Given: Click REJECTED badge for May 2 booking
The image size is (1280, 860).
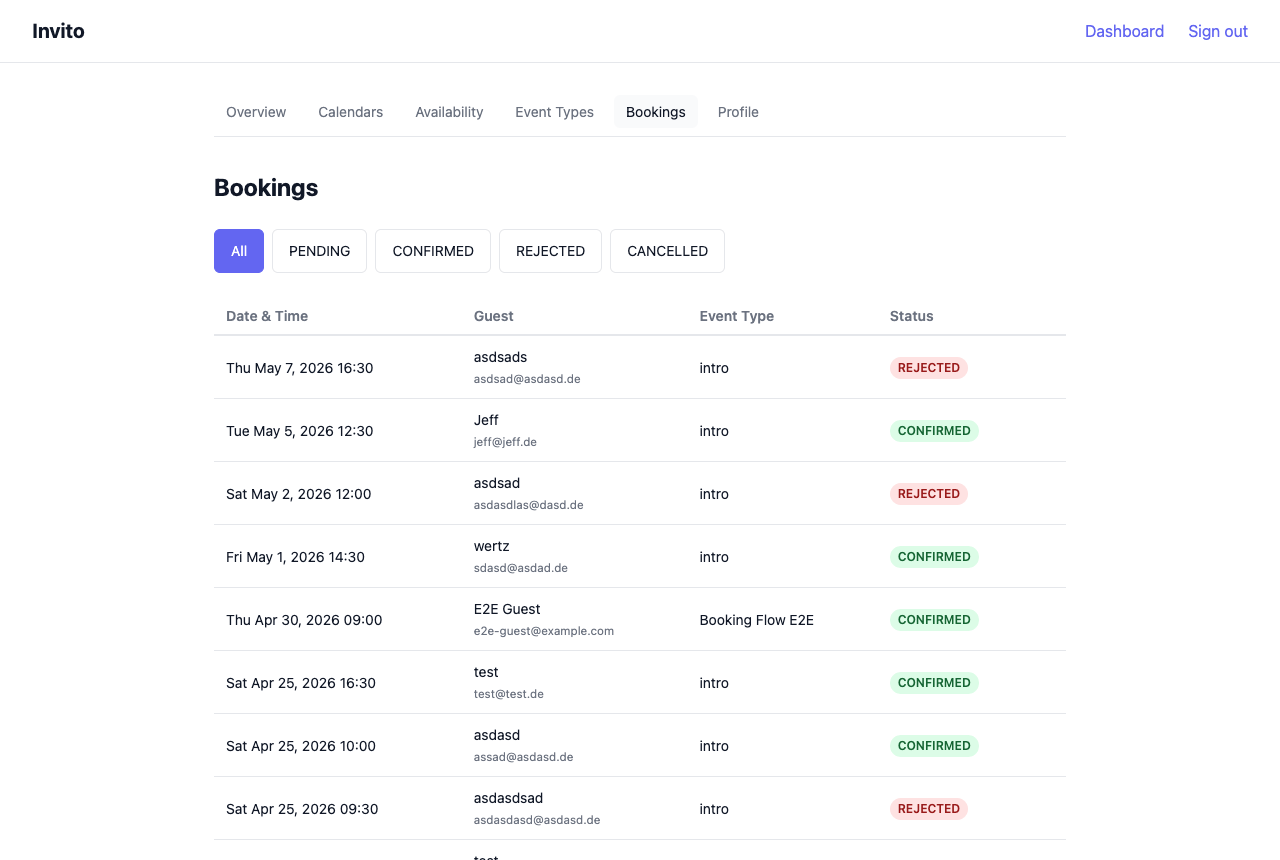Looking at the screenshot, I should (929, 494).
